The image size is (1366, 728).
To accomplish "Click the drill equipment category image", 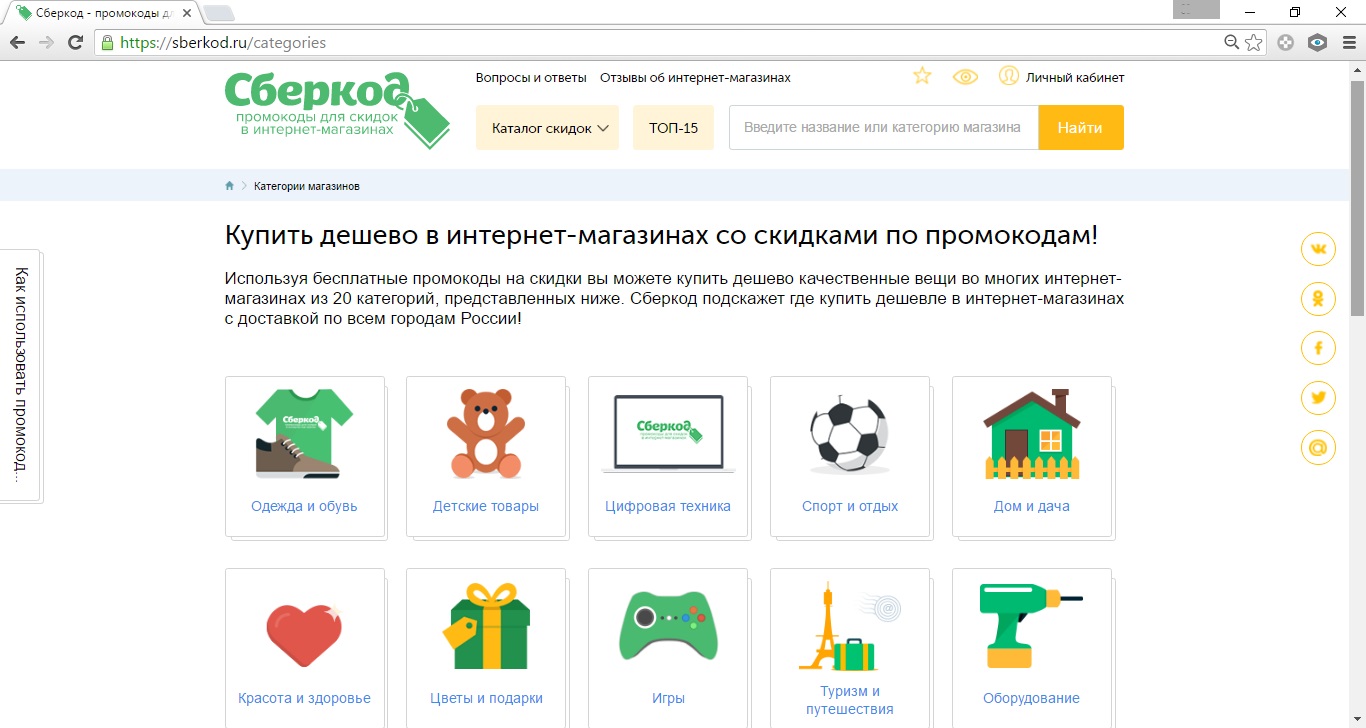I will 1031,626.
